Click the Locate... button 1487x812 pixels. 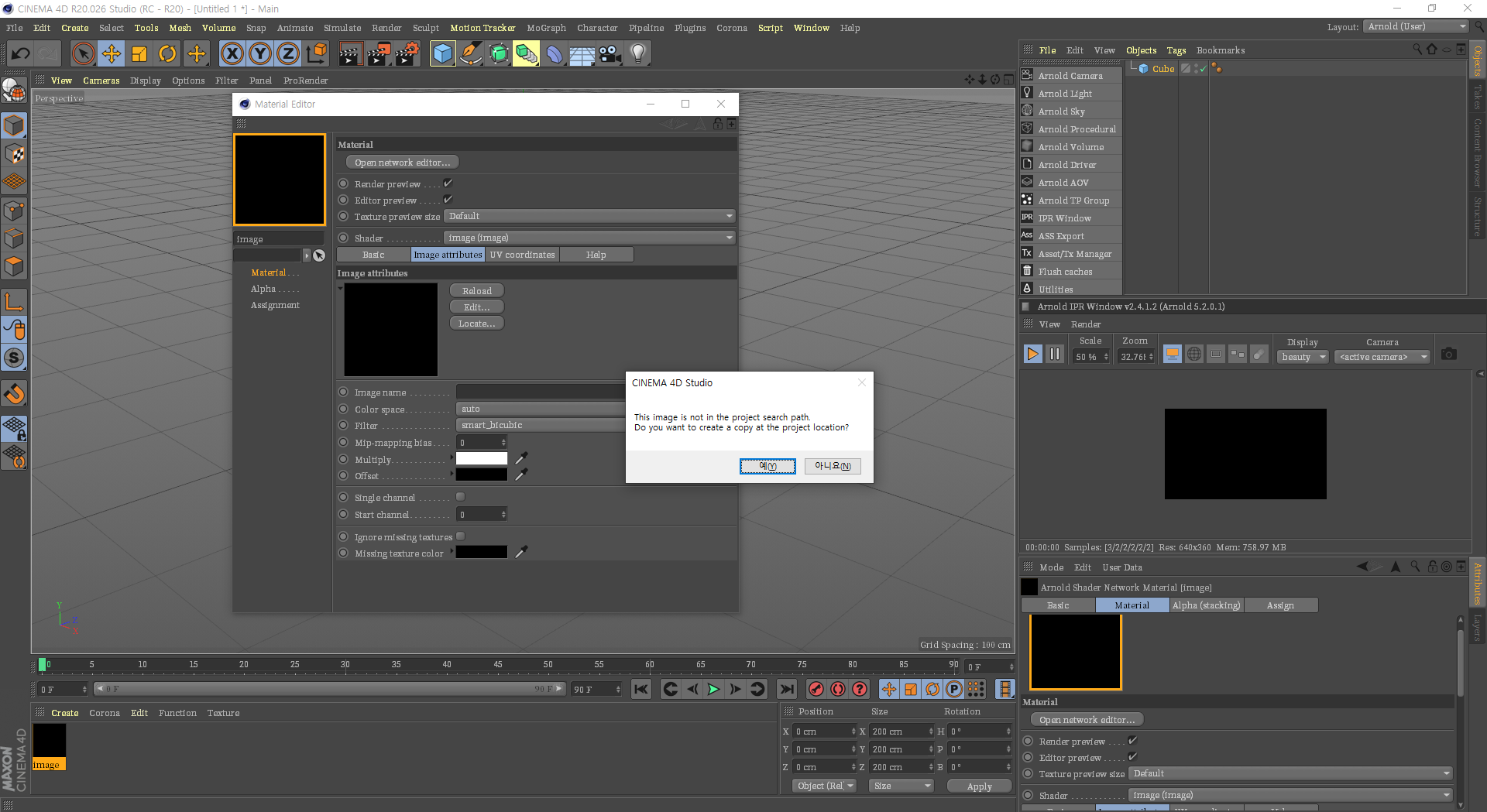(477, 324)
